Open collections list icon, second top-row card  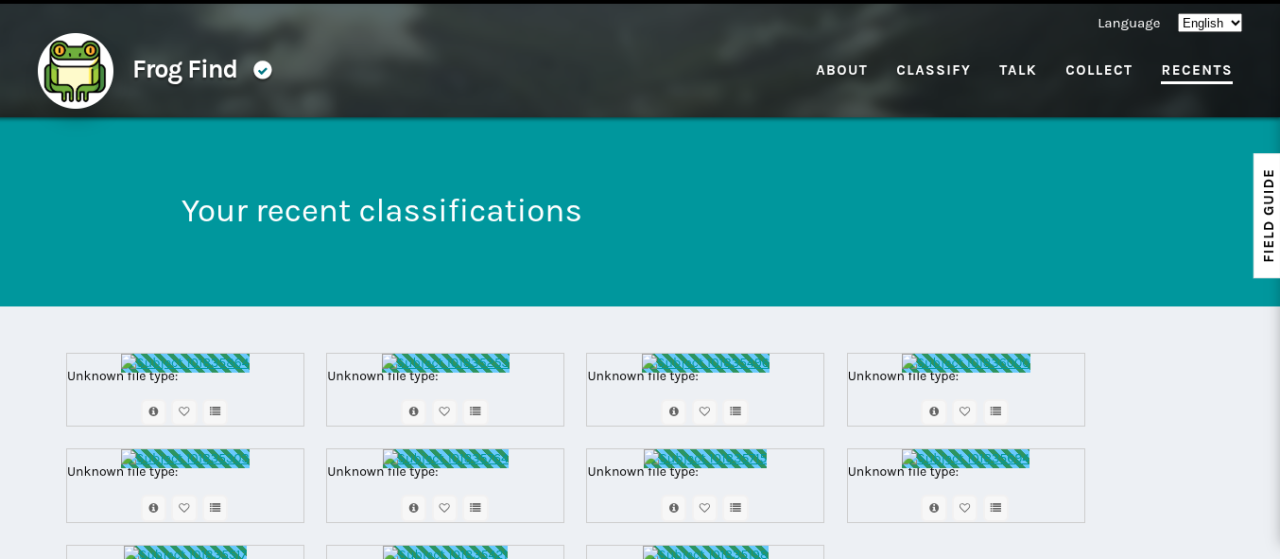475,411
